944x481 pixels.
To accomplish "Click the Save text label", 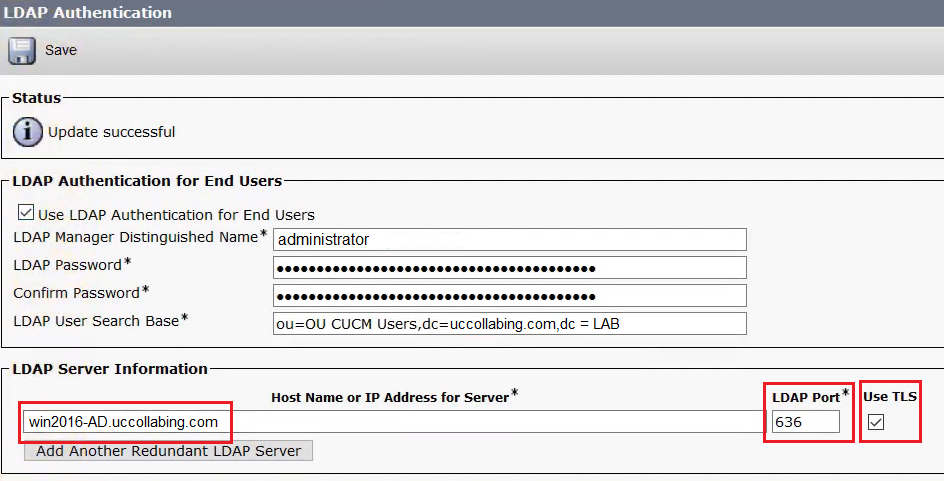I will pyautogui.click(x=61, y=50).
